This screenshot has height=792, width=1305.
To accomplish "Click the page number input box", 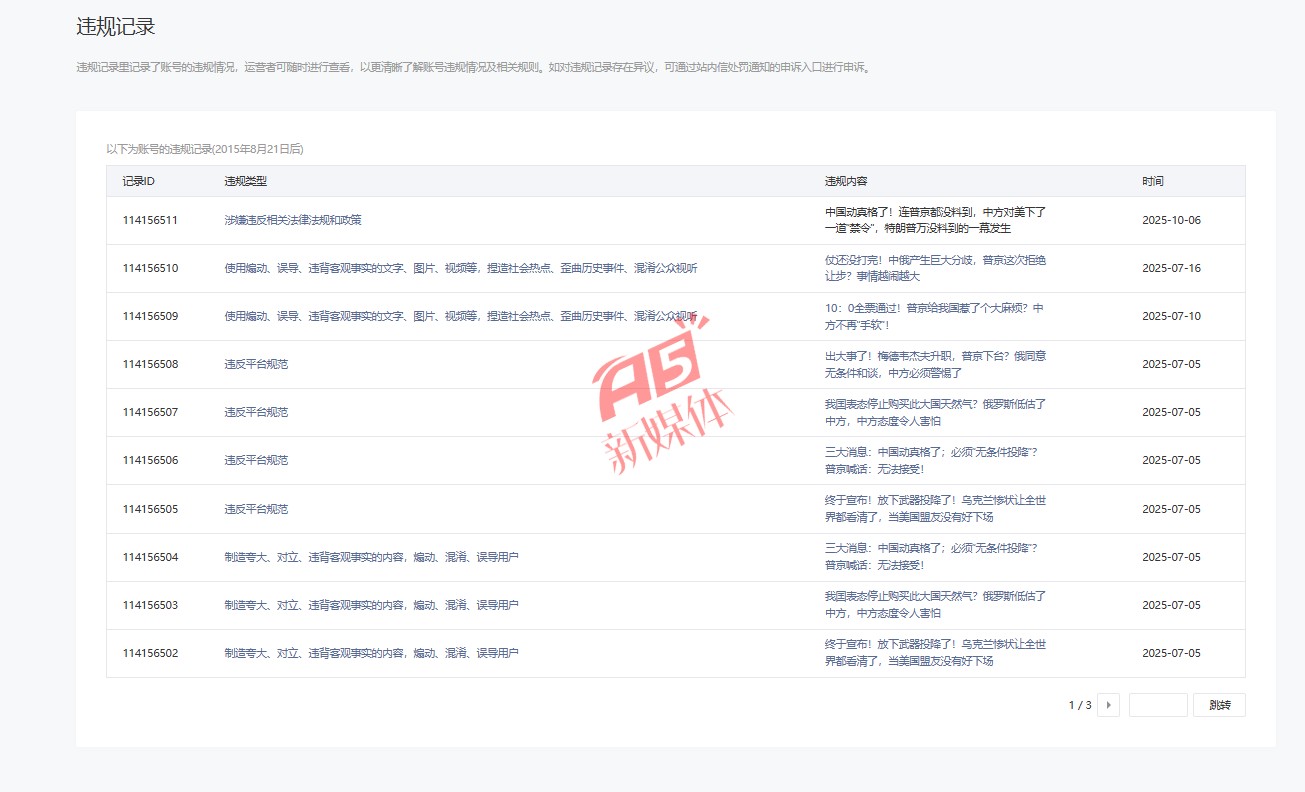I will coord(1158,705).
